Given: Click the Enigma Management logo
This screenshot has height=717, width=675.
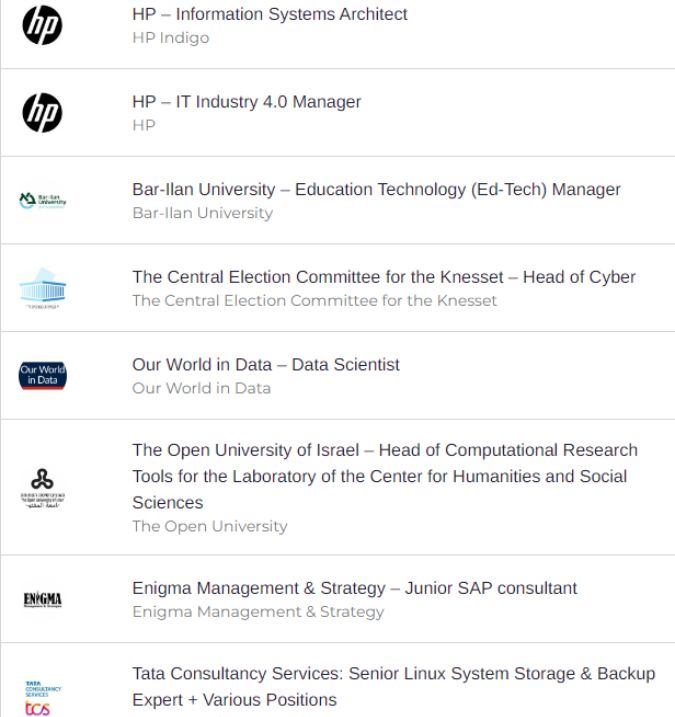Looking at the screenshot, I should point(43,599).
